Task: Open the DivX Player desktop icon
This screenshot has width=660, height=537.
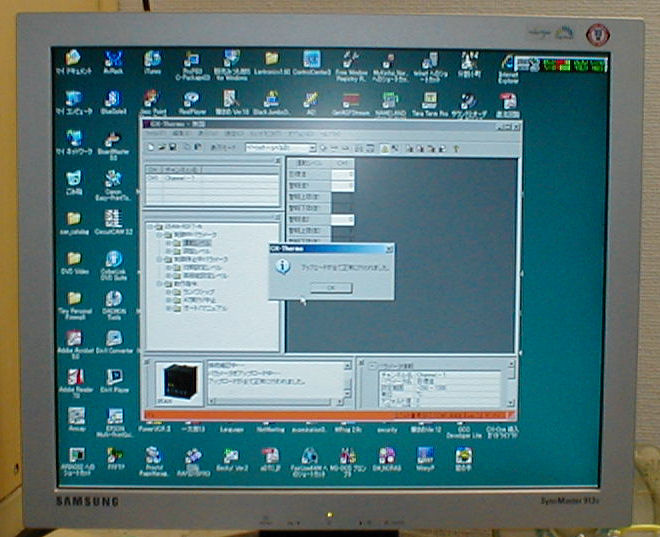Action: [114, 381]
